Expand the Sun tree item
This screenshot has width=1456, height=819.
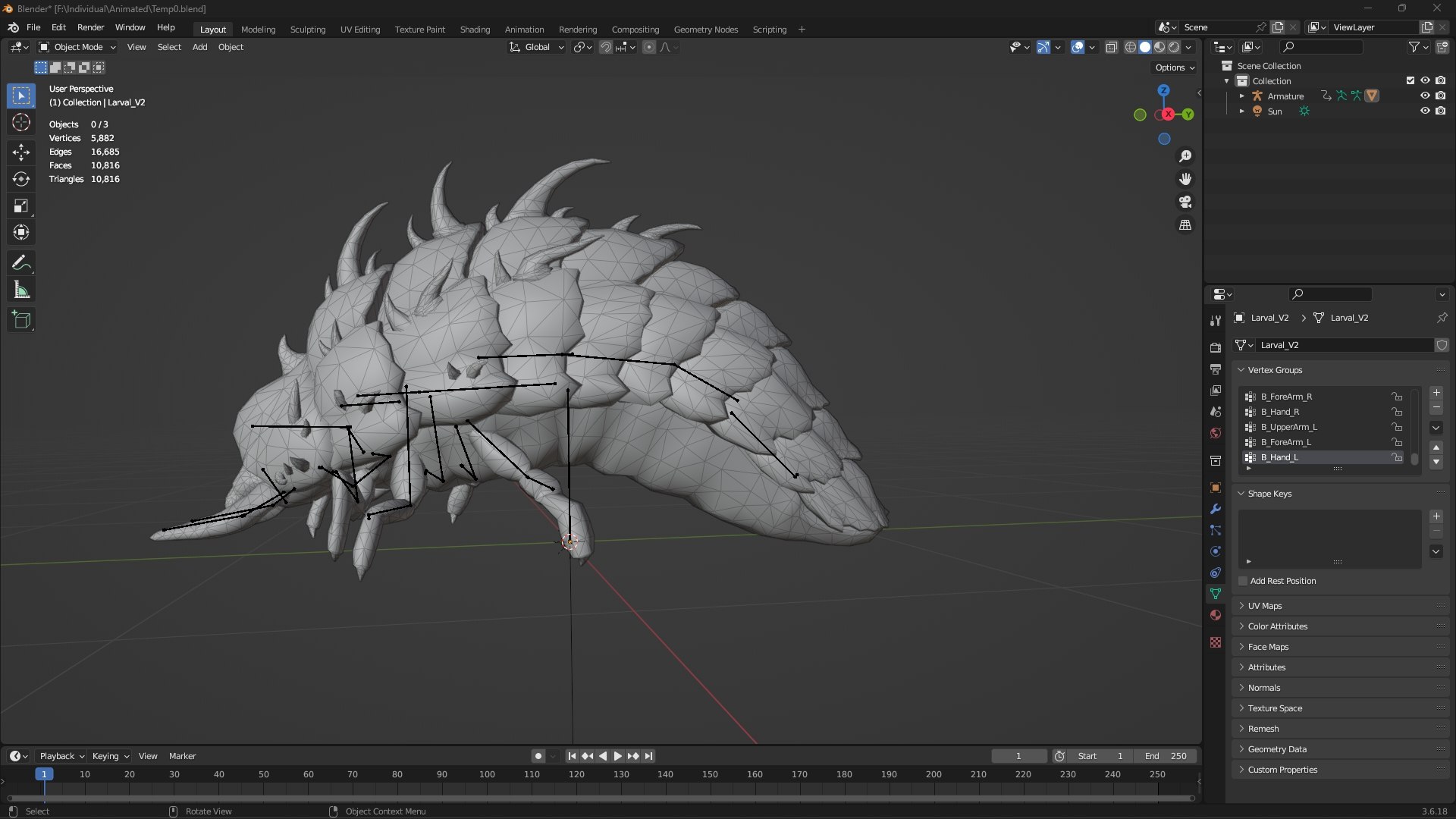(x=1241, y=111)
